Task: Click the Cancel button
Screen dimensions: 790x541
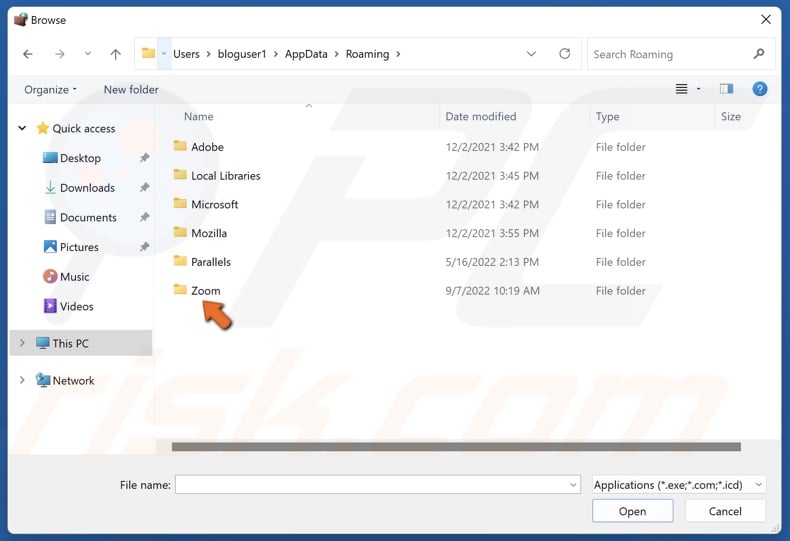Action: pyautogui.click(x=725, y=511)
